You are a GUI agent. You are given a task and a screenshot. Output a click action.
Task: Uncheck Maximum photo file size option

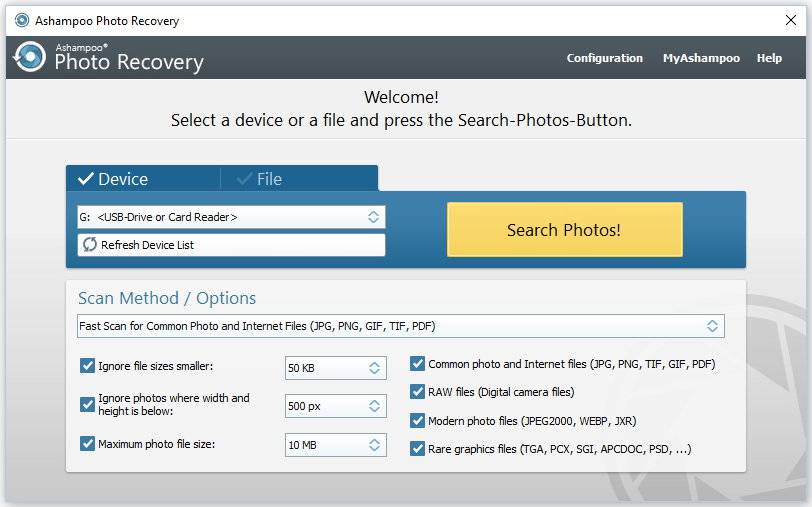point(87,443)
